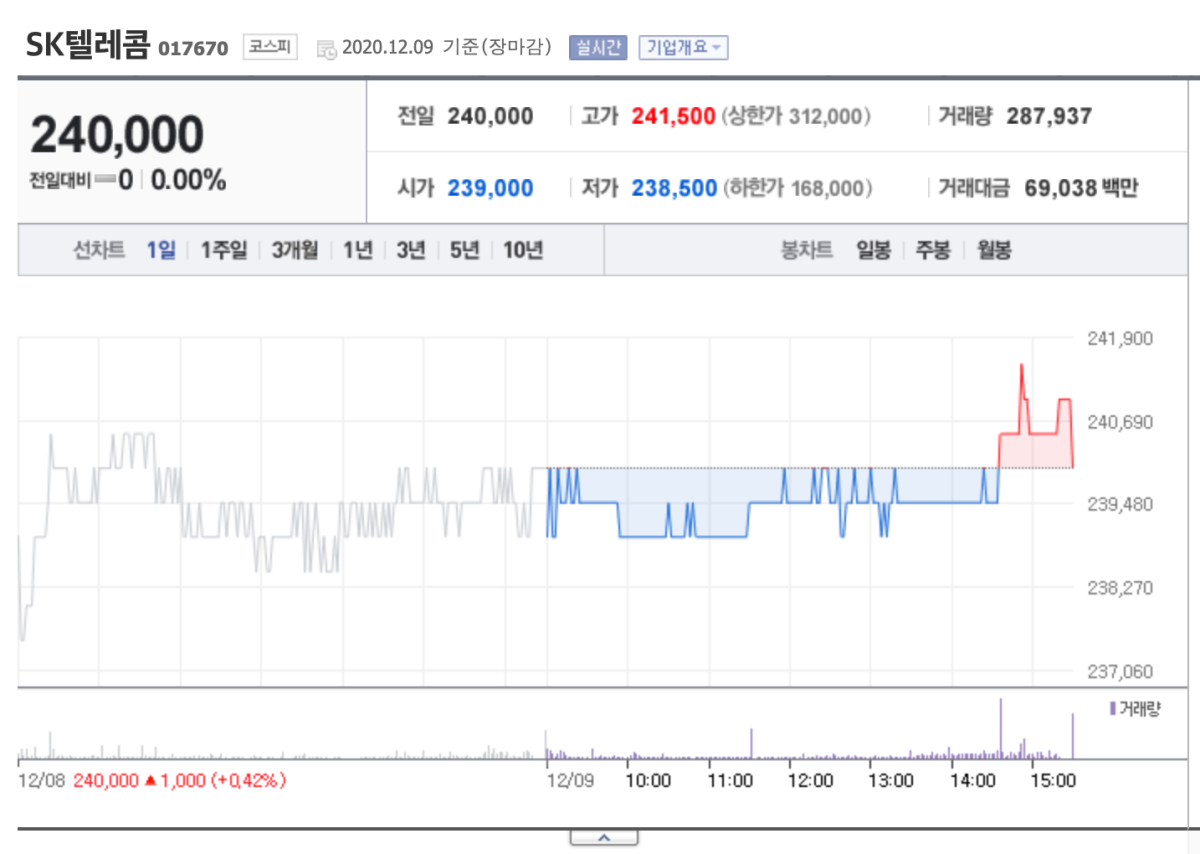This screenshot has height=854, width=1200.
Task: Open the 일봉 daily candle chart
Action: [873, 250]
